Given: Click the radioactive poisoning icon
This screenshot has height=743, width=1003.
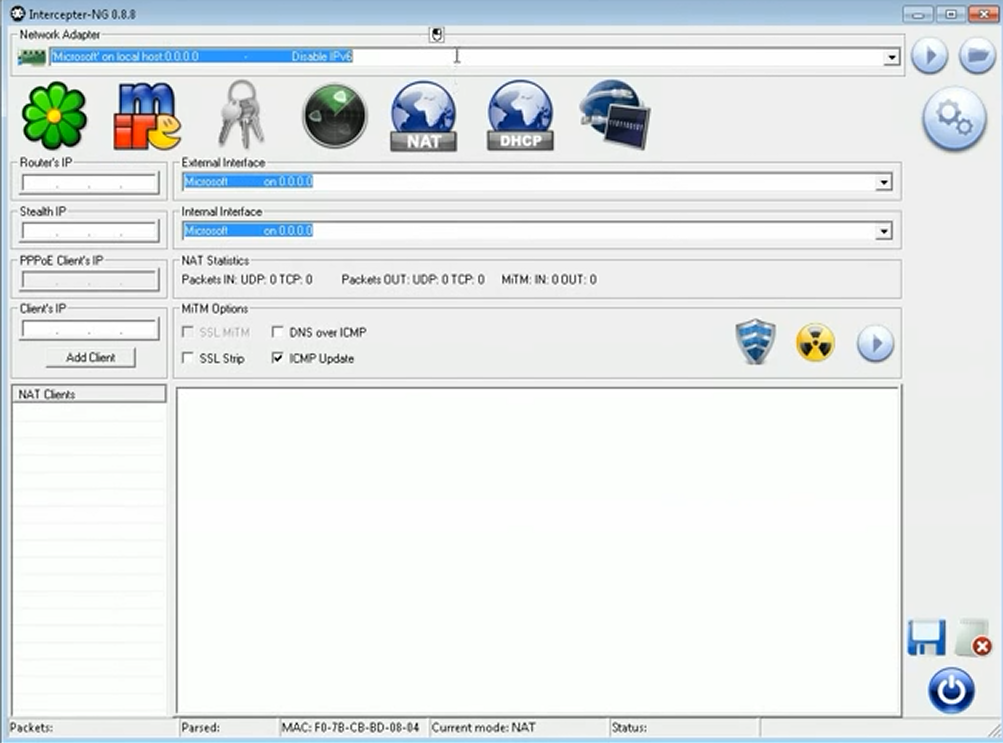Looking at the screenshot, I should pos(814,341).
